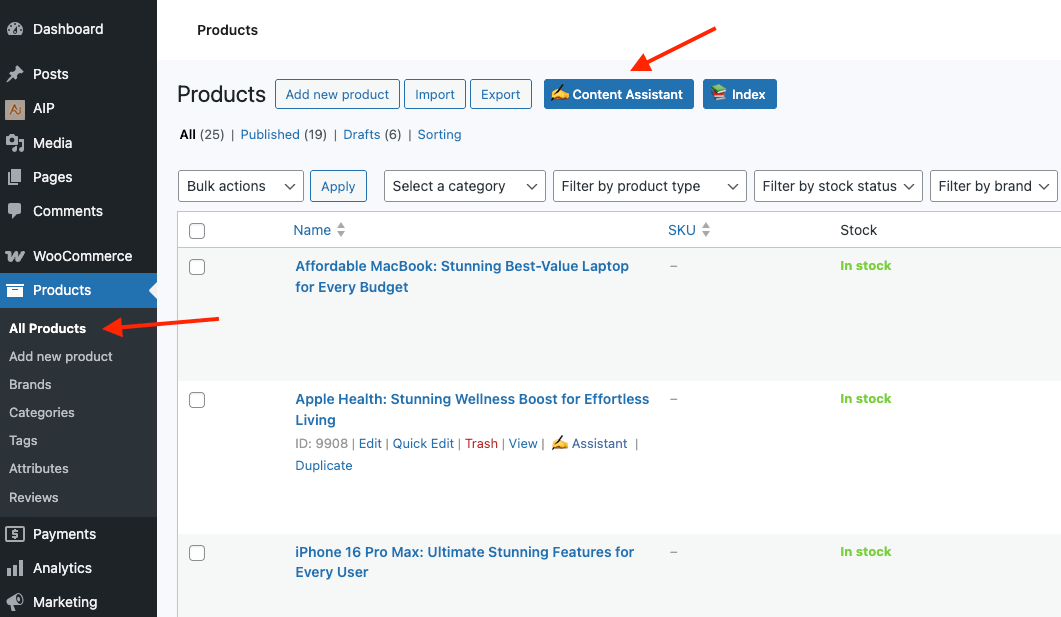This screenshot has height=617, width=1061.
Task: Duplicate the Apple Health product
Action: (x=324, y=465)
